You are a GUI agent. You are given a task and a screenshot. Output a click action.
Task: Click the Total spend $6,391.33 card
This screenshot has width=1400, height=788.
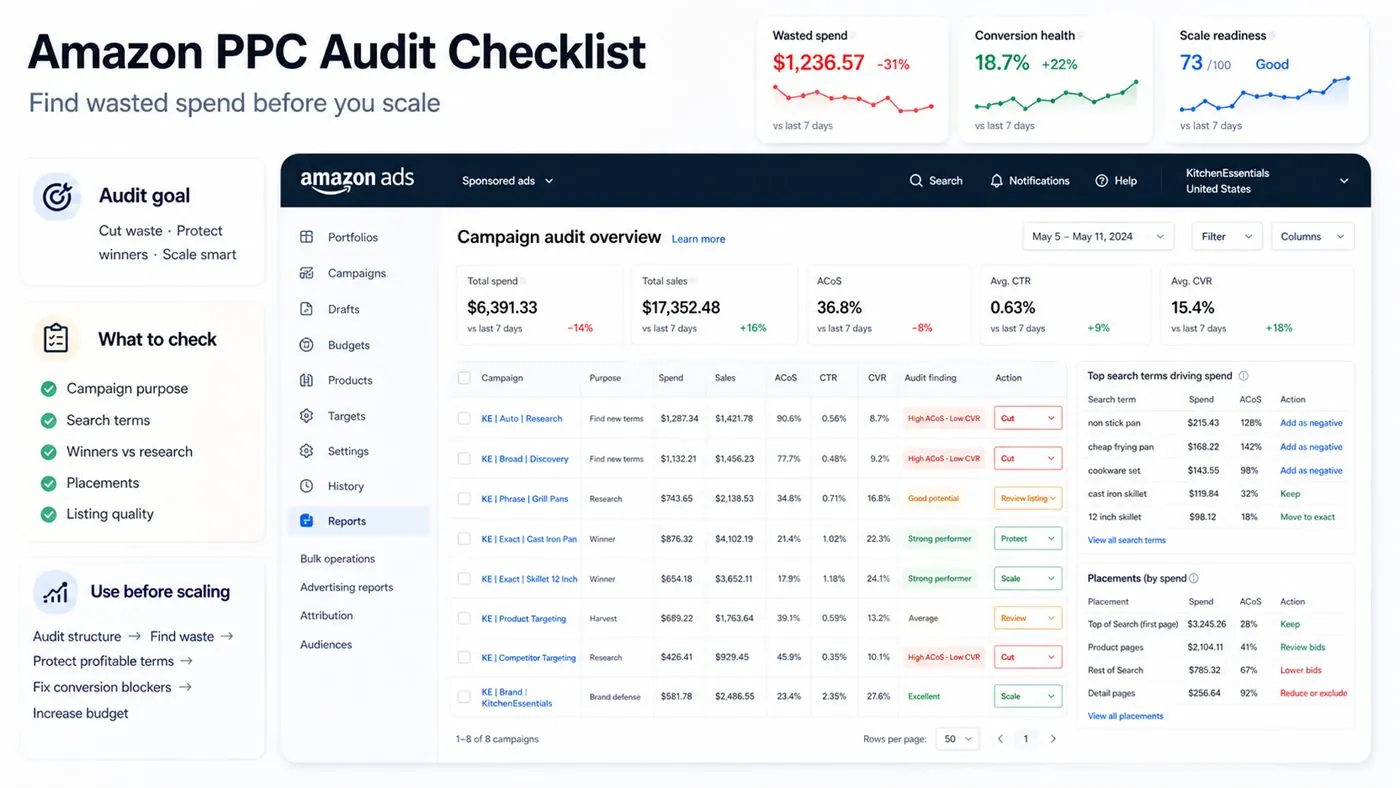tap(539, 305)
